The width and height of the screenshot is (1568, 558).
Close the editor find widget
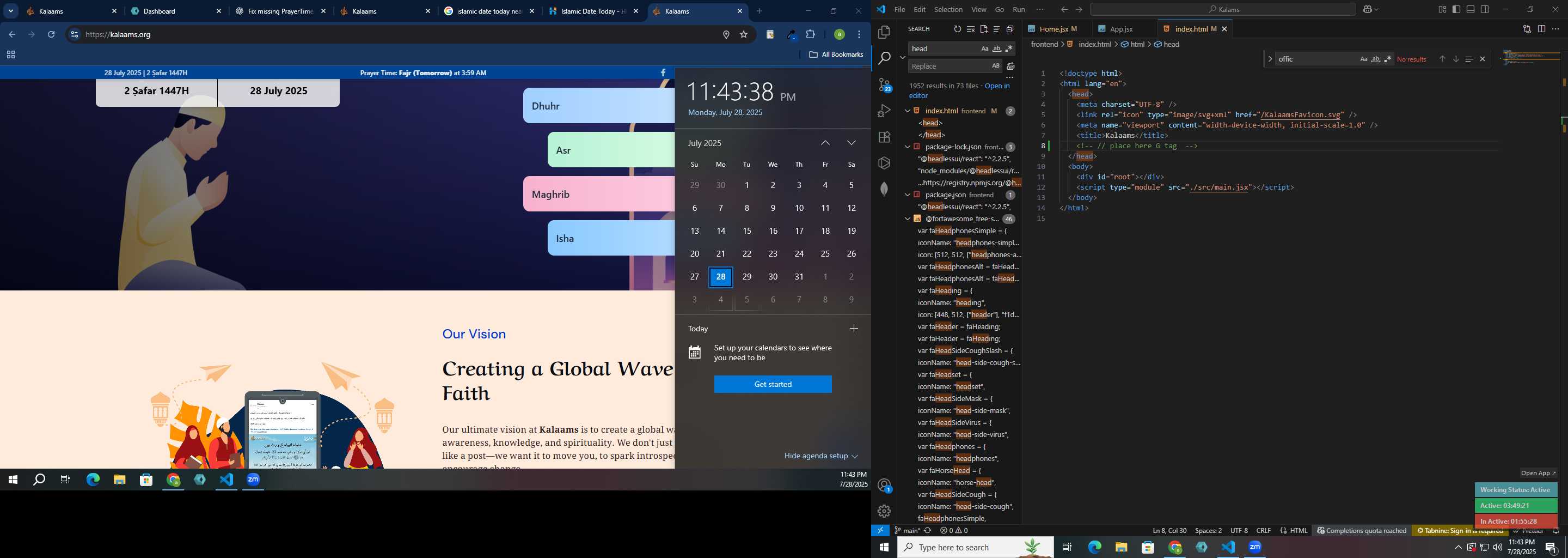[x=1482, y=59]
